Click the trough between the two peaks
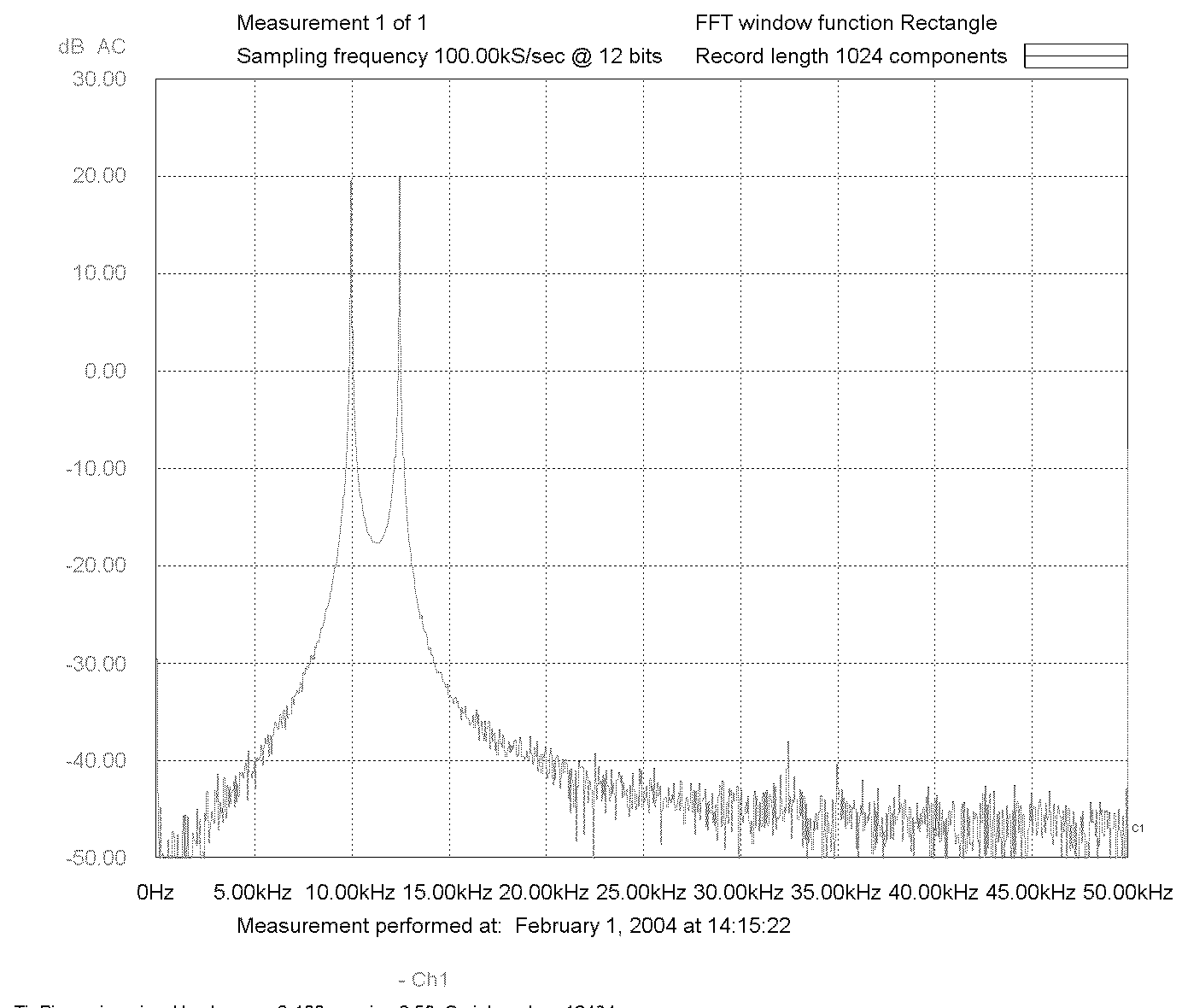Viewport: 1182px width, 1008px height. click(376, 541)
